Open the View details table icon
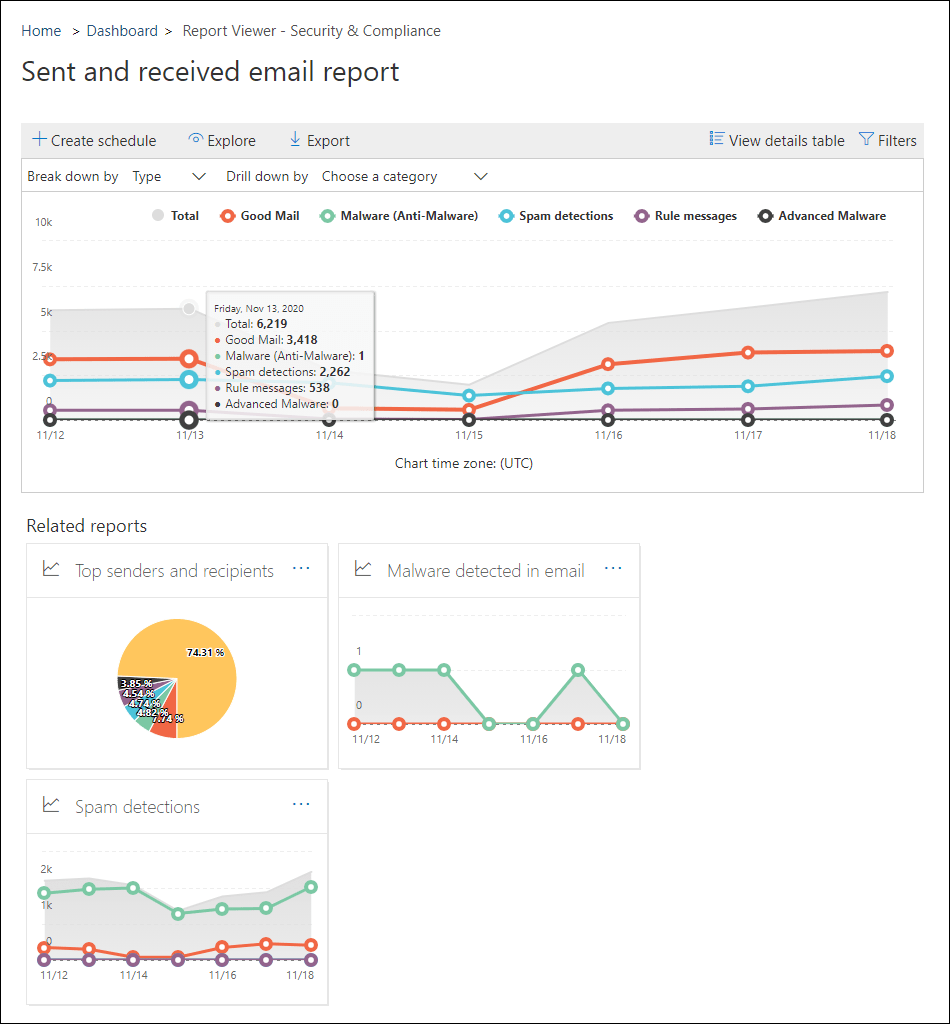Image resolution: width=950 pixels, height=1024 pixels. [716, 140]
